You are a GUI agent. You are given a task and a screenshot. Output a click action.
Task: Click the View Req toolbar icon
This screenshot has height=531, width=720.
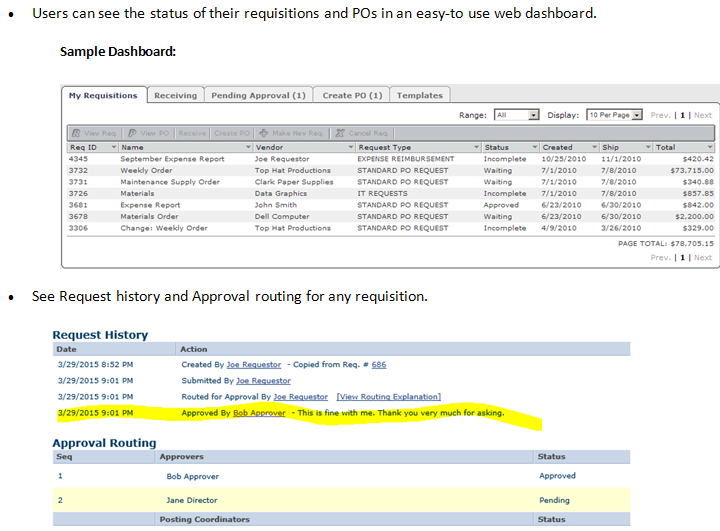pos(75,132)
